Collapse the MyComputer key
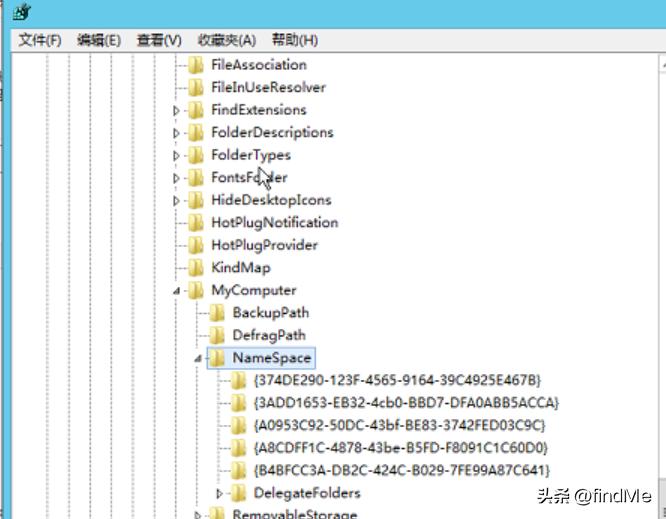This screenshot has width=666, height=519. coord(176,291)
